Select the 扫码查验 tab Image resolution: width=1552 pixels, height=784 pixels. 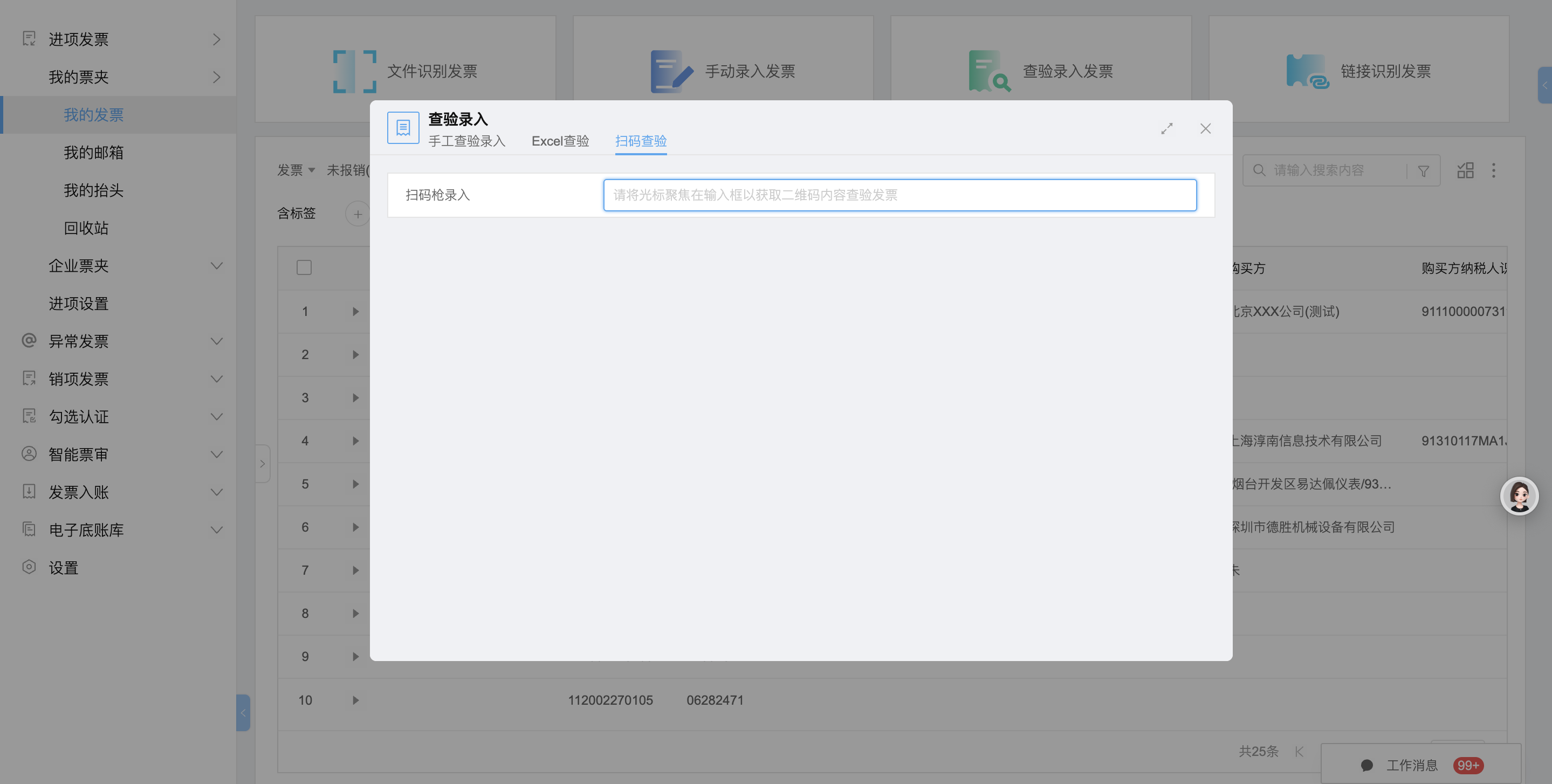click(x=641, y=141)
